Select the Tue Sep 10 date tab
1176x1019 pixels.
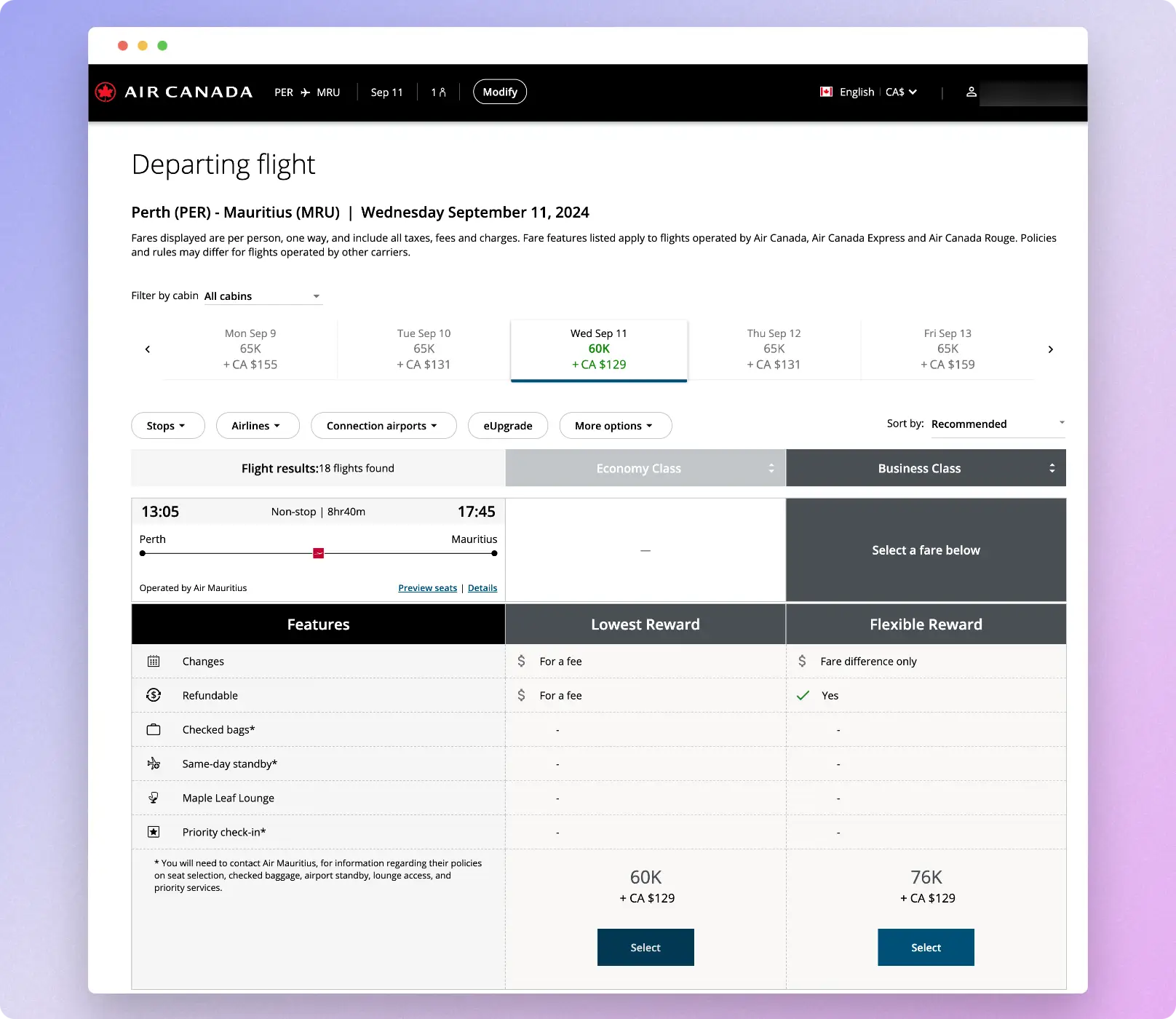click(x=424, y=349)
